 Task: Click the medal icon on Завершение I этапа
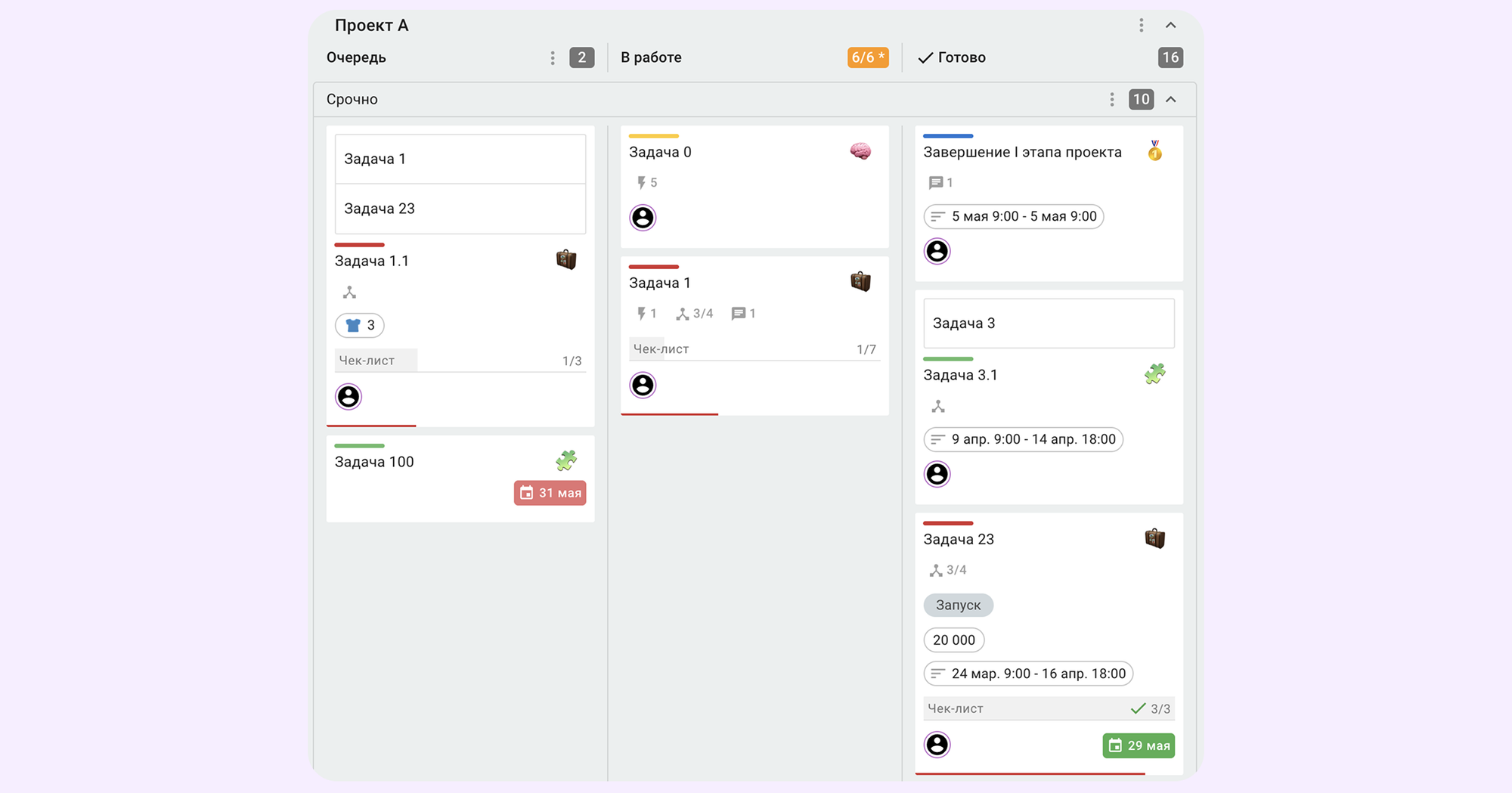1154,150
